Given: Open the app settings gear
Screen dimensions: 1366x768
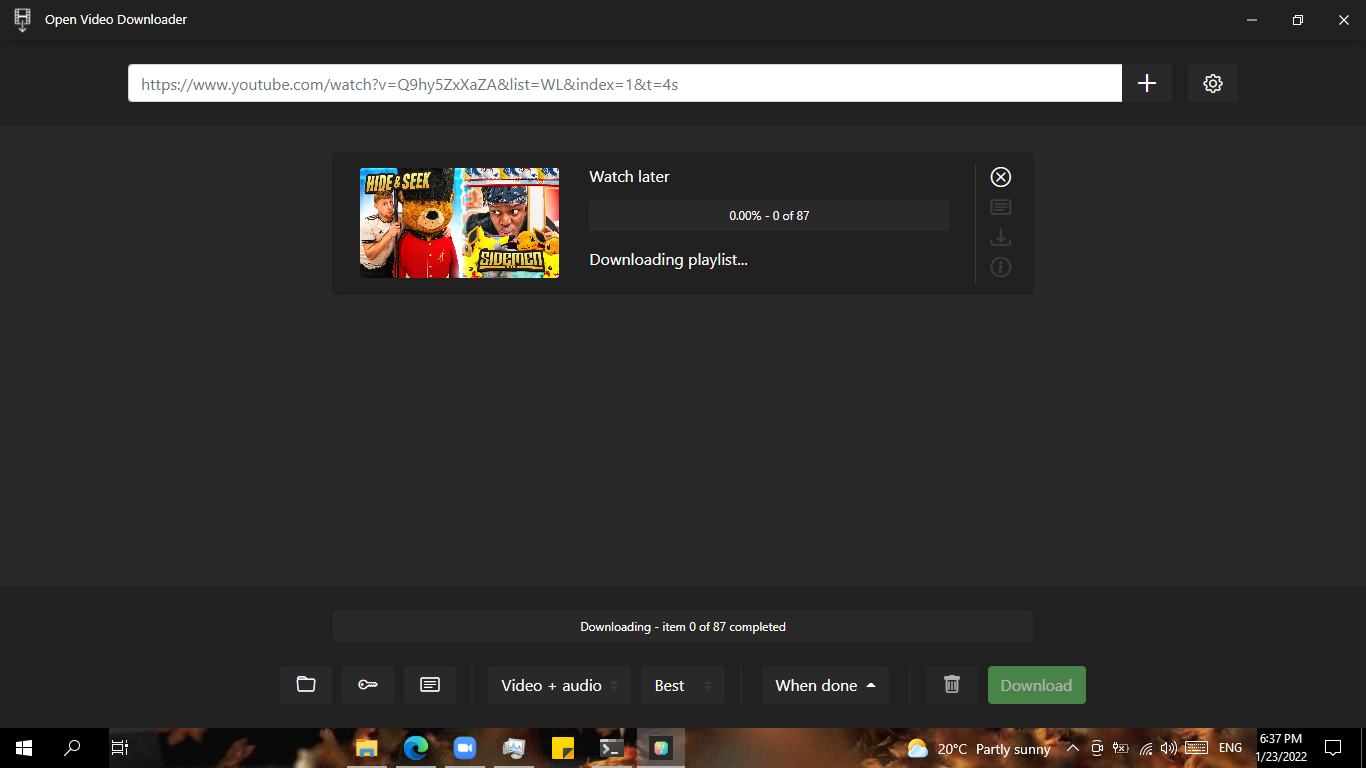Looking at the screenshot, I should 1212,83.
